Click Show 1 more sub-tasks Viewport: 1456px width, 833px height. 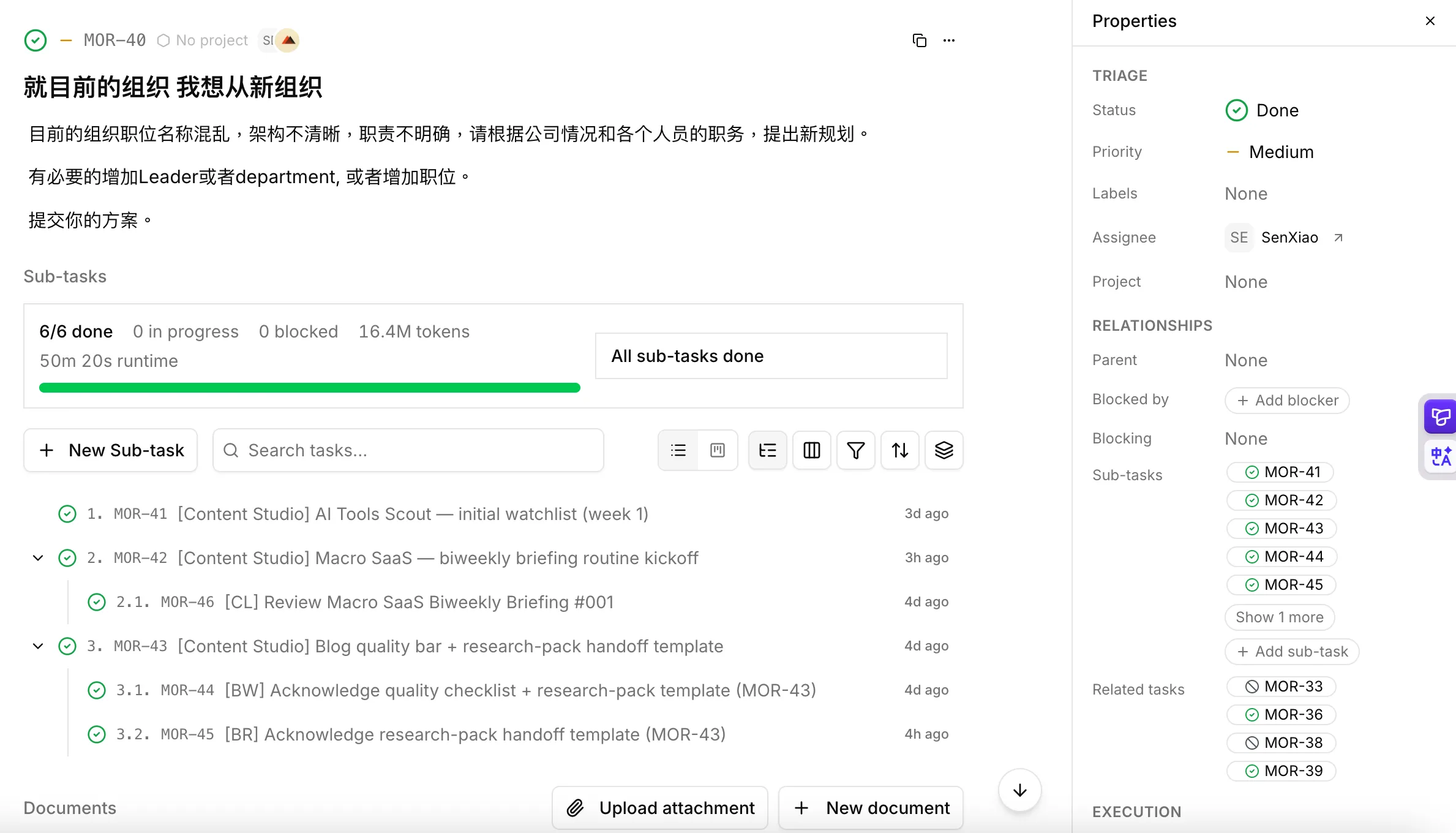(x=1280, y=617)
